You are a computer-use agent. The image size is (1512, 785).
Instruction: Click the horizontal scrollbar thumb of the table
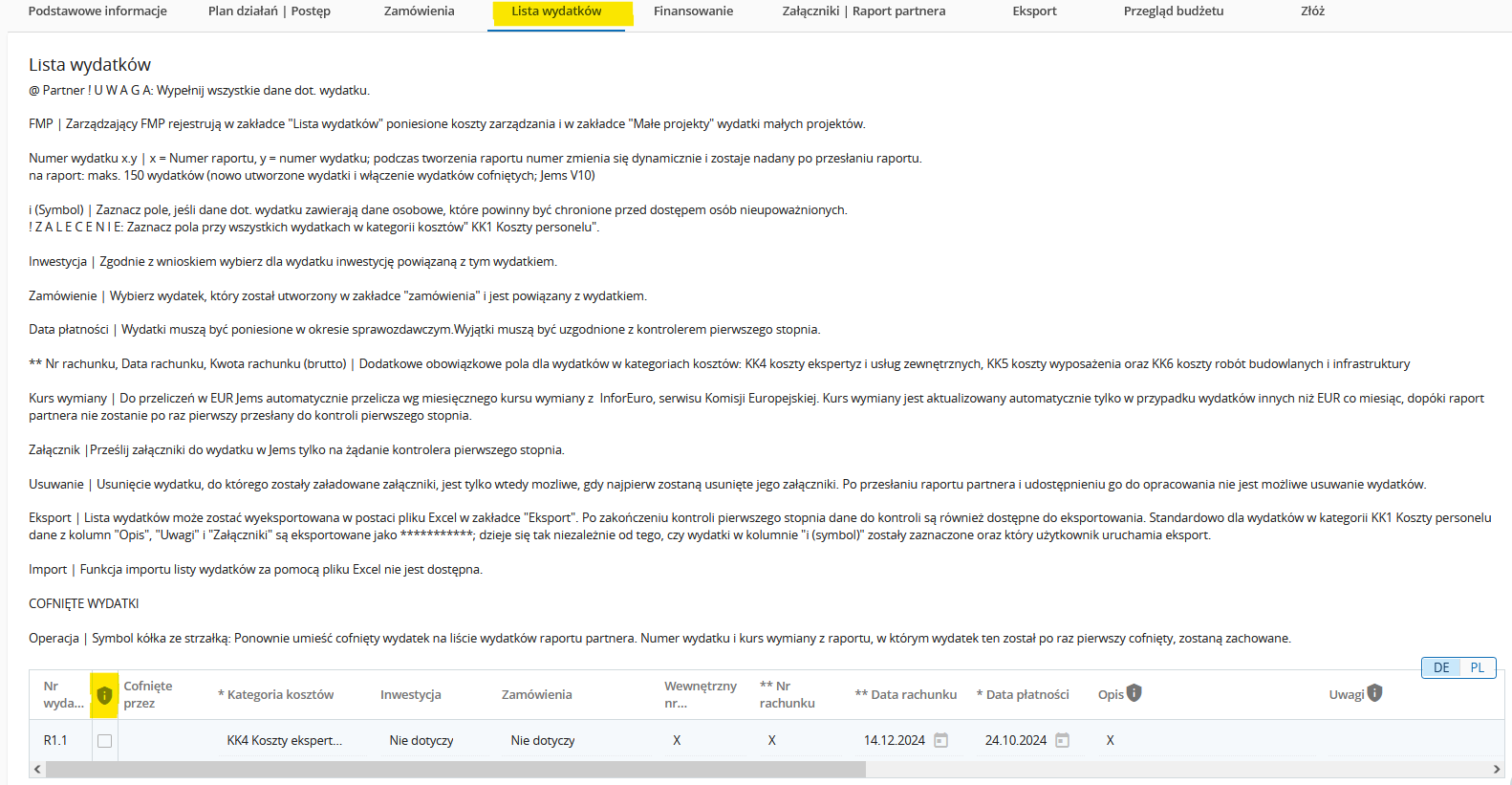coord(455,769)
